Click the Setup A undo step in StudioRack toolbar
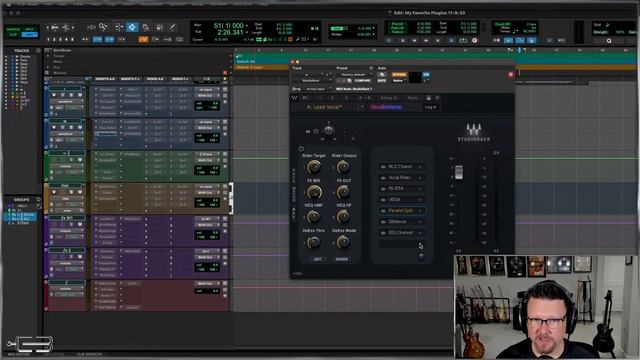 pos(388,98)
